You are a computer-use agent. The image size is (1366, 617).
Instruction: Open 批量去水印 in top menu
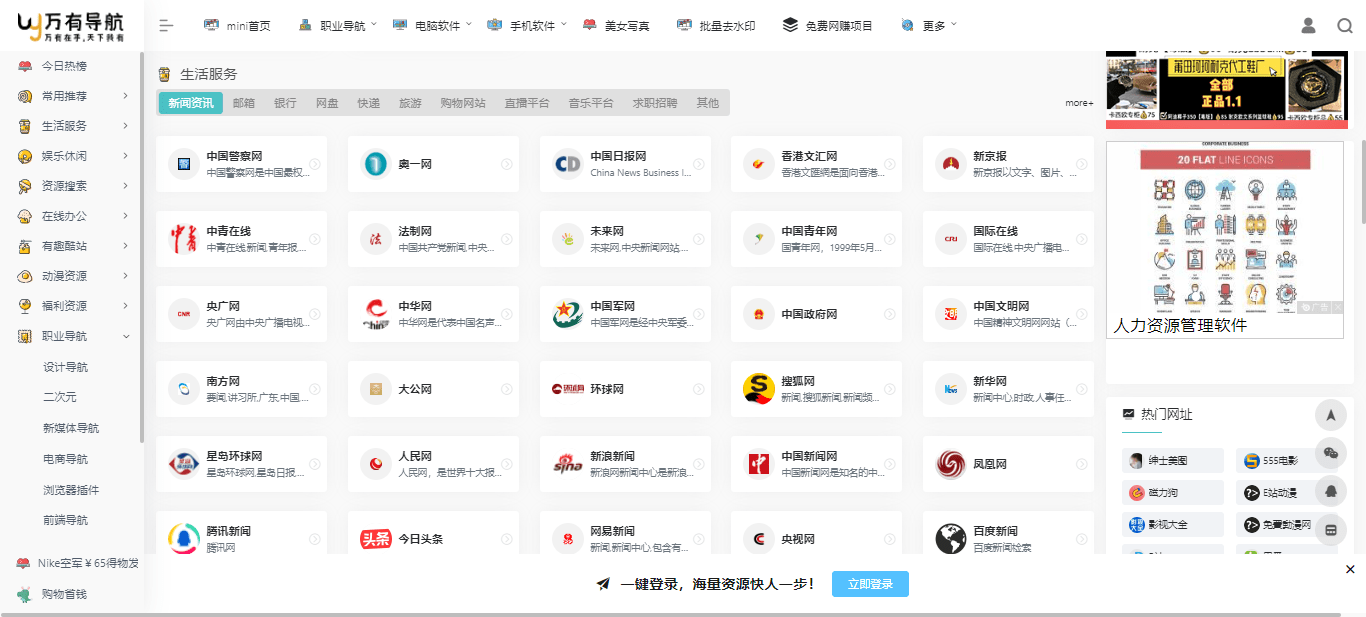point(715,26)
